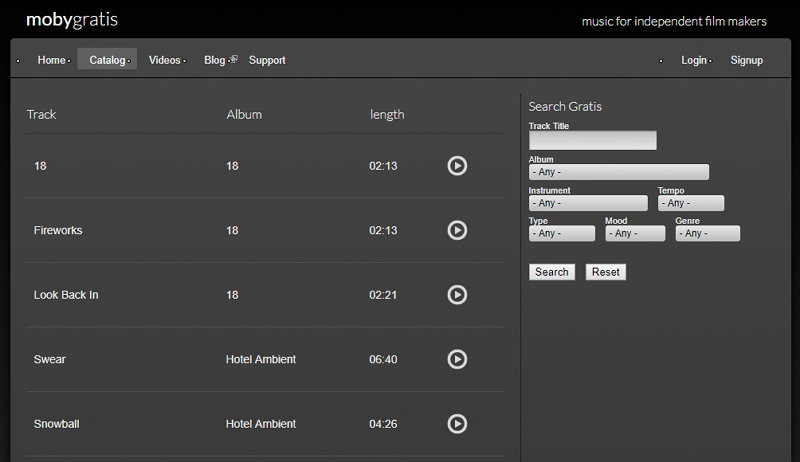800x462 pixels.
Task: Expand the Instrument dropdown
Action: 587,203
